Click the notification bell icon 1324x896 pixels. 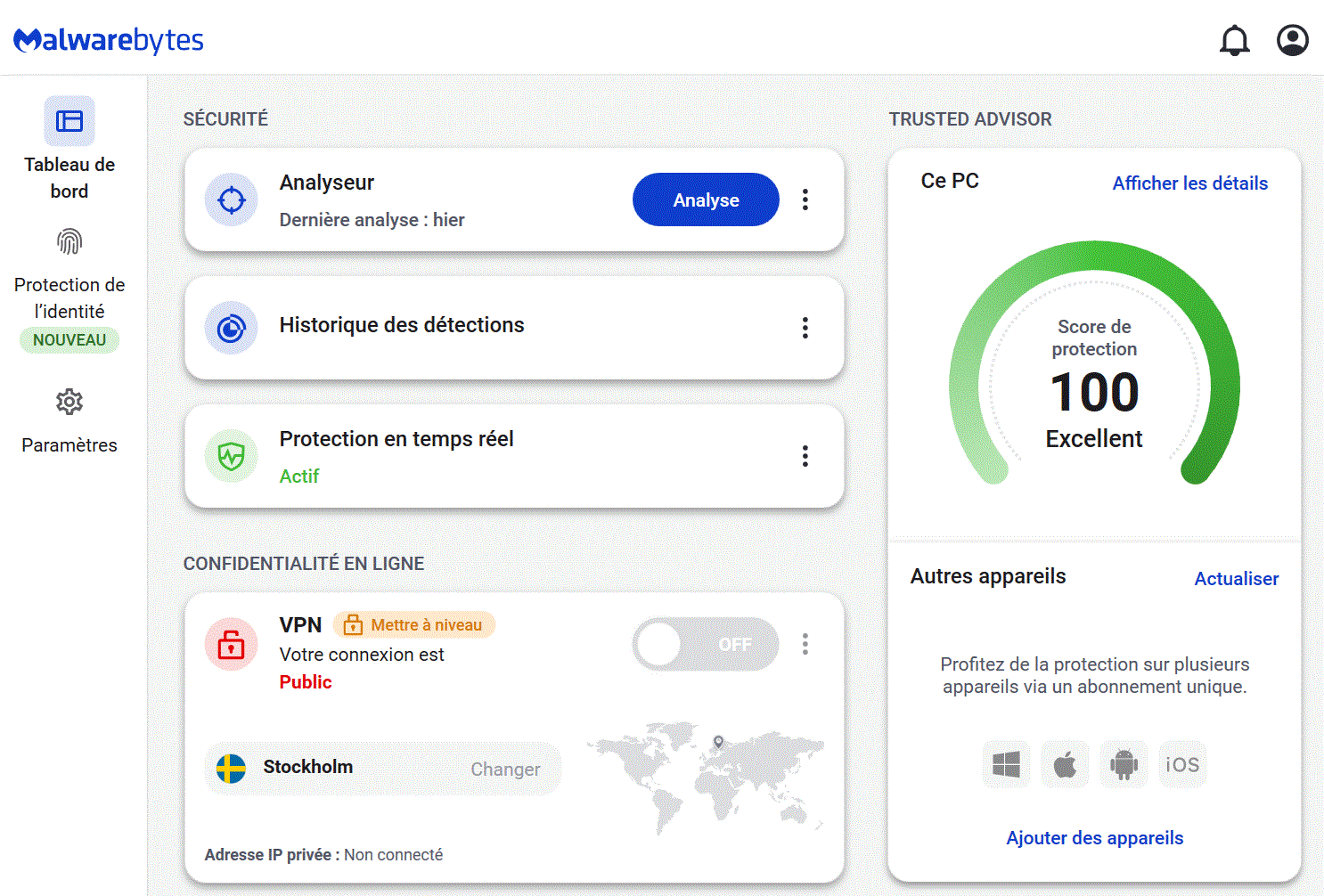coord(1234,41)
